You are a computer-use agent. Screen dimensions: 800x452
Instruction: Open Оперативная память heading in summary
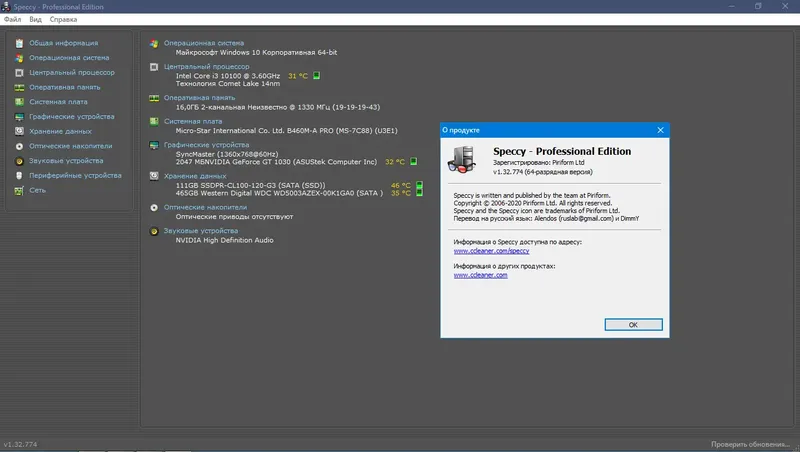coord(199,98)
